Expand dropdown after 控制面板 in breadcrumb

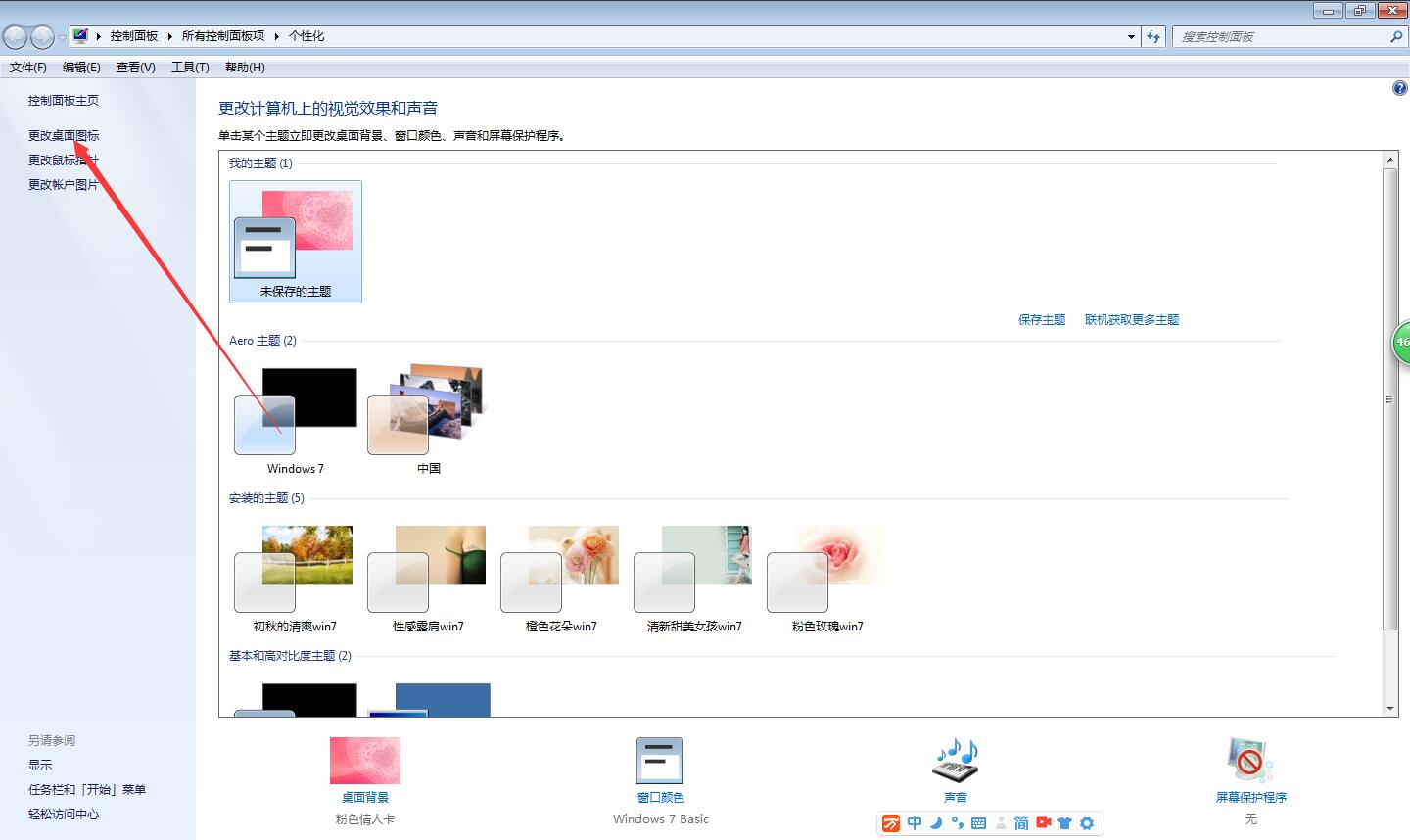click(170, 36)
